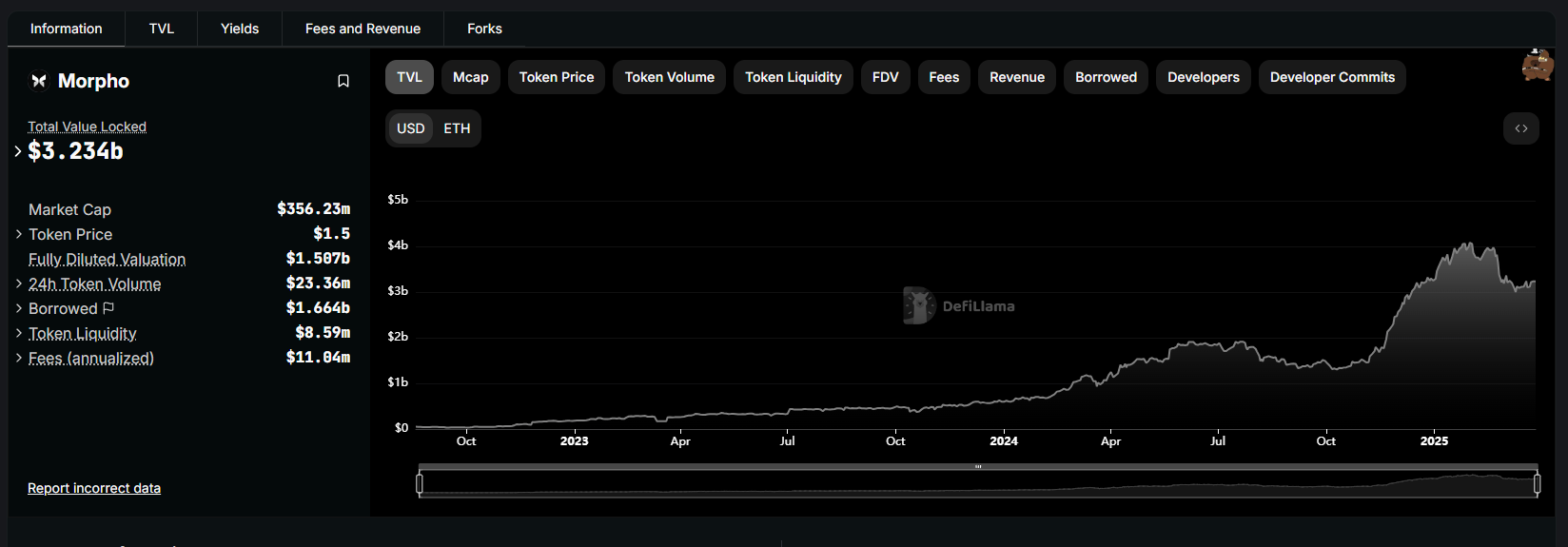Screen dimensions: 1568x547
Task: Click the $23.36m volume figure
Action: (x=318, y=283)
